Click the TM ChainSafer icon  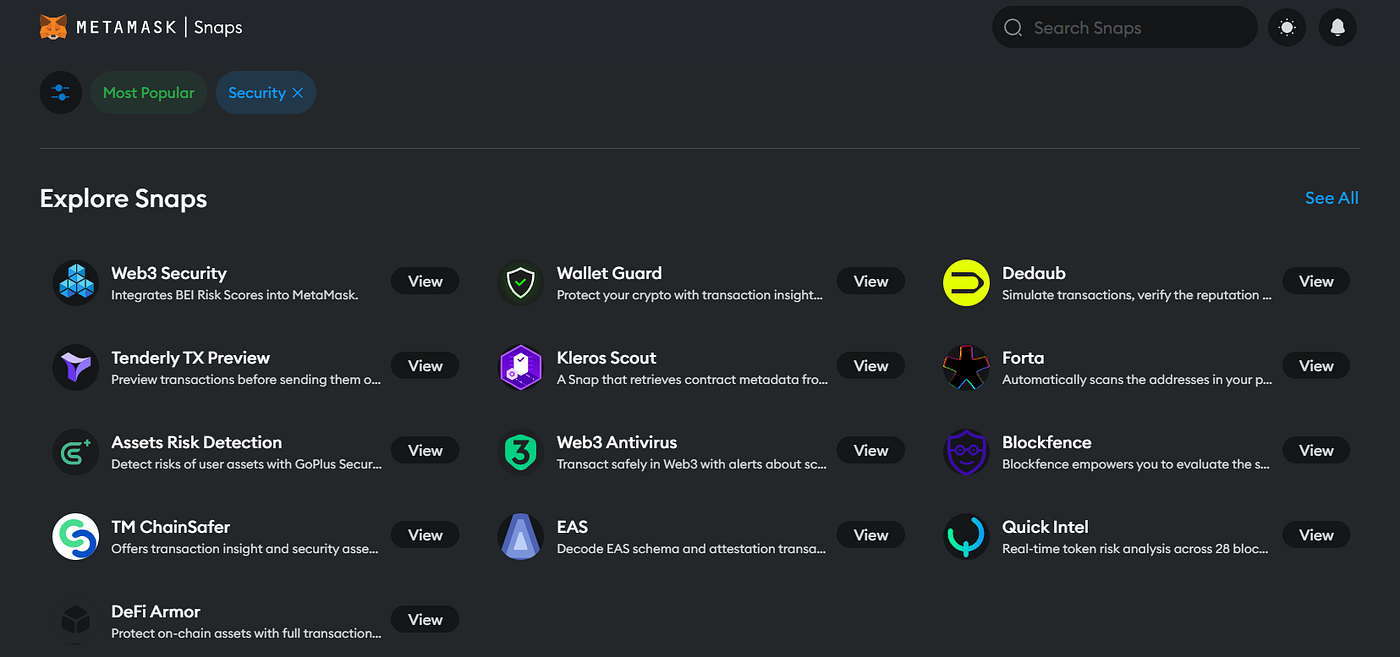(x=76, y=536)
